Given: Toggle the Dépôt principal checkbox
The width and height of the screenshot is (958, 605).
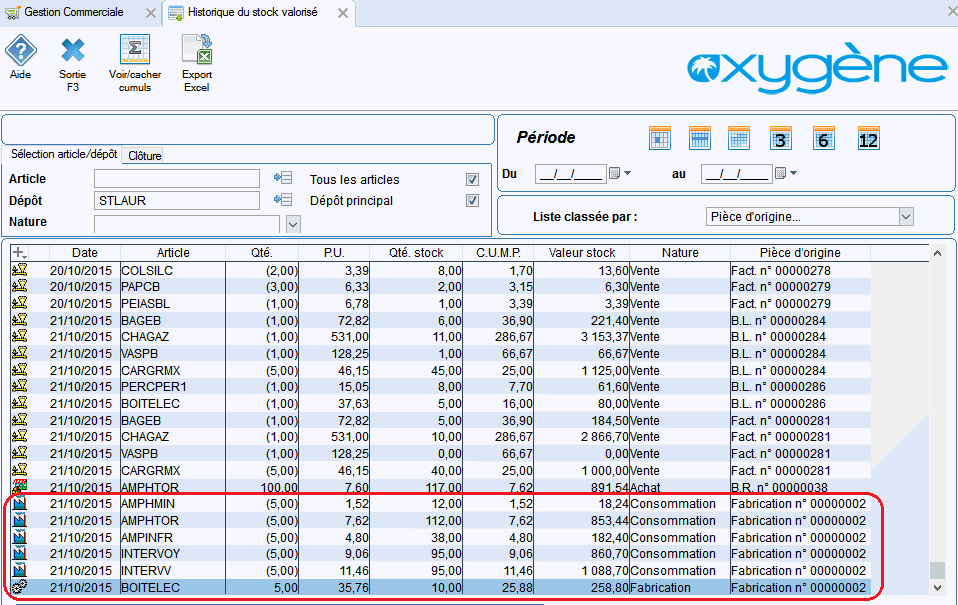Looking at the screenshot, I should click(472, 200).
